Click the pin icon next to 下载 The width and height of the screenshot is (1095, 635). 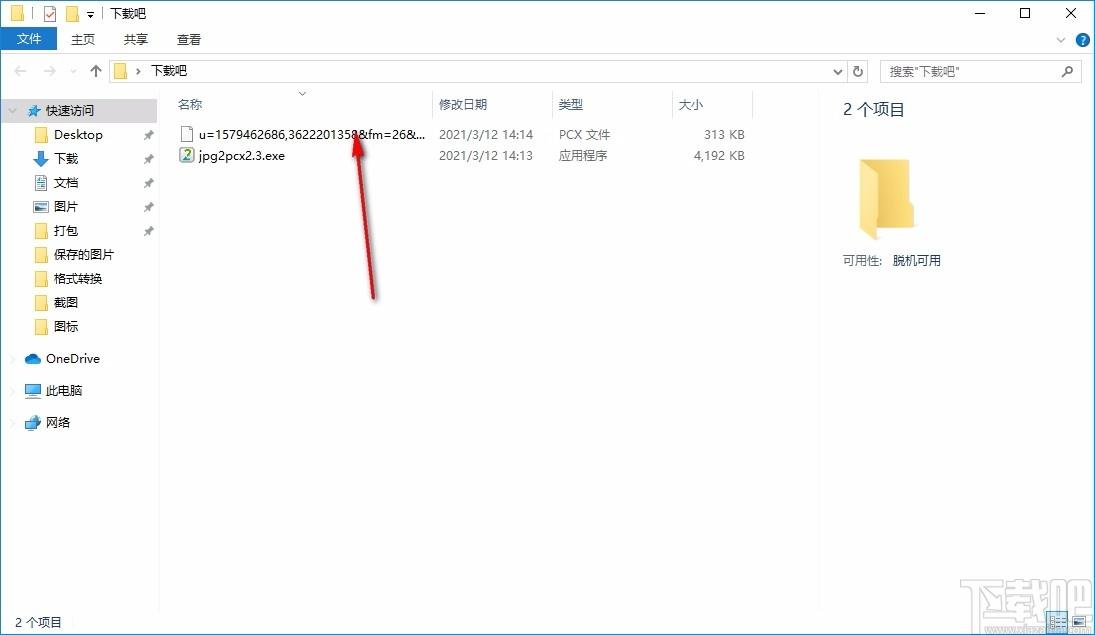(x=148, y=159)
